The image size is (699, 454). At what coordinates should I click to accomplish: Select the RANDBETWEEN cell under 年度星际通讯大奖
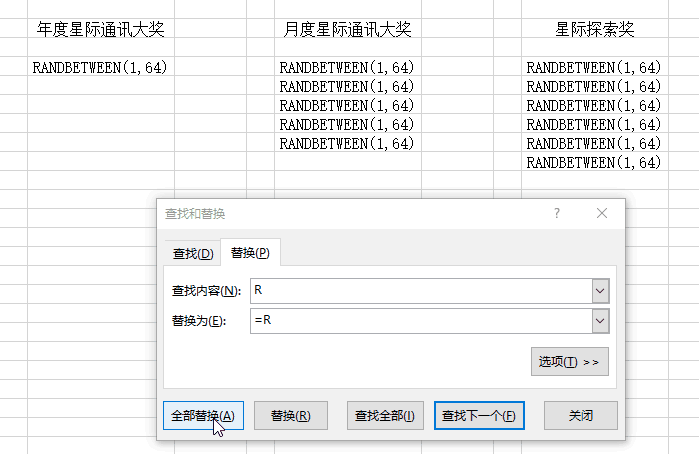coord(101,67)
